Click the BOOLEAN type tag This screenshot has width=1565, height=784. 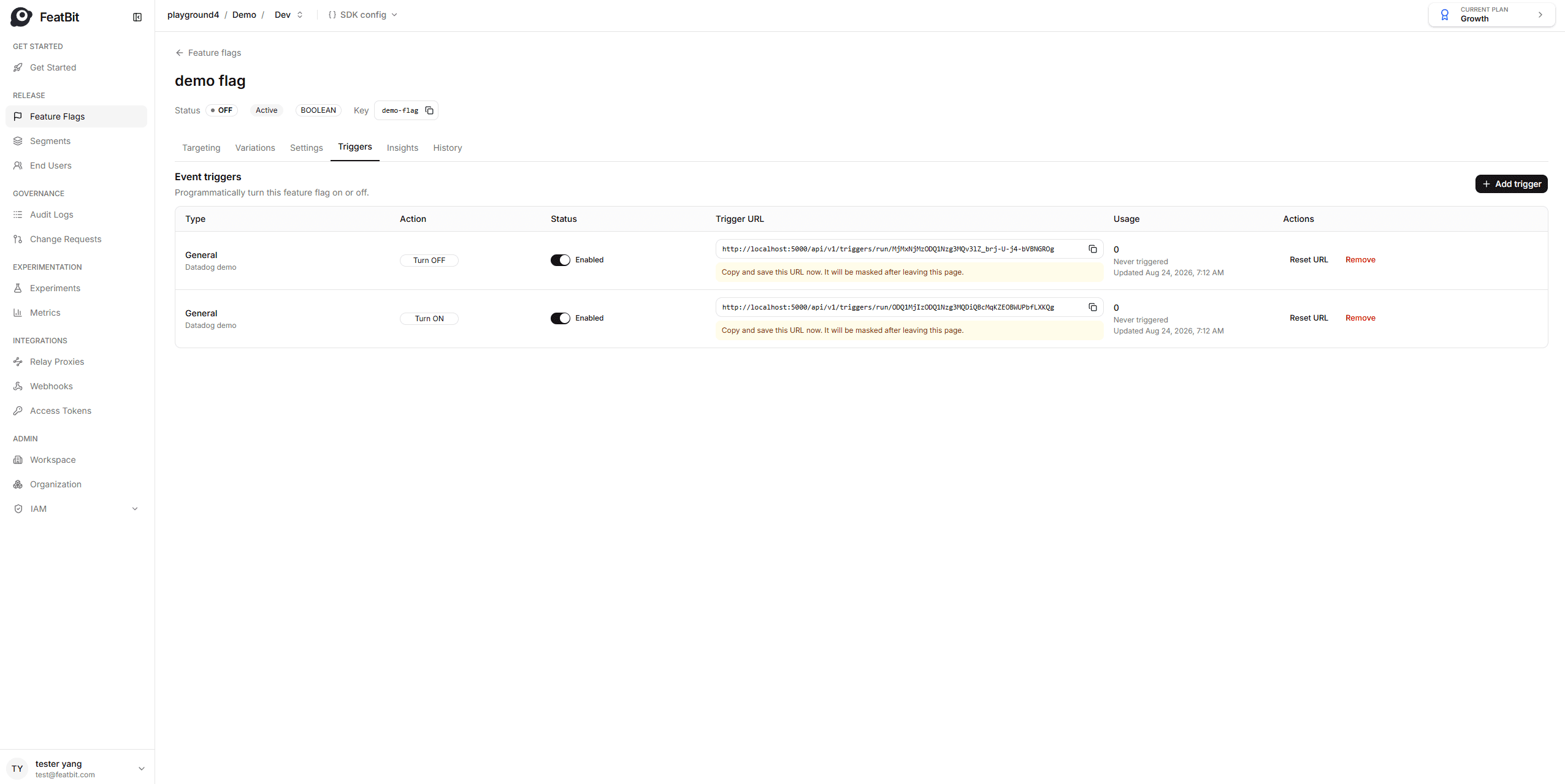pyautogui.click(x=318, y=110)
